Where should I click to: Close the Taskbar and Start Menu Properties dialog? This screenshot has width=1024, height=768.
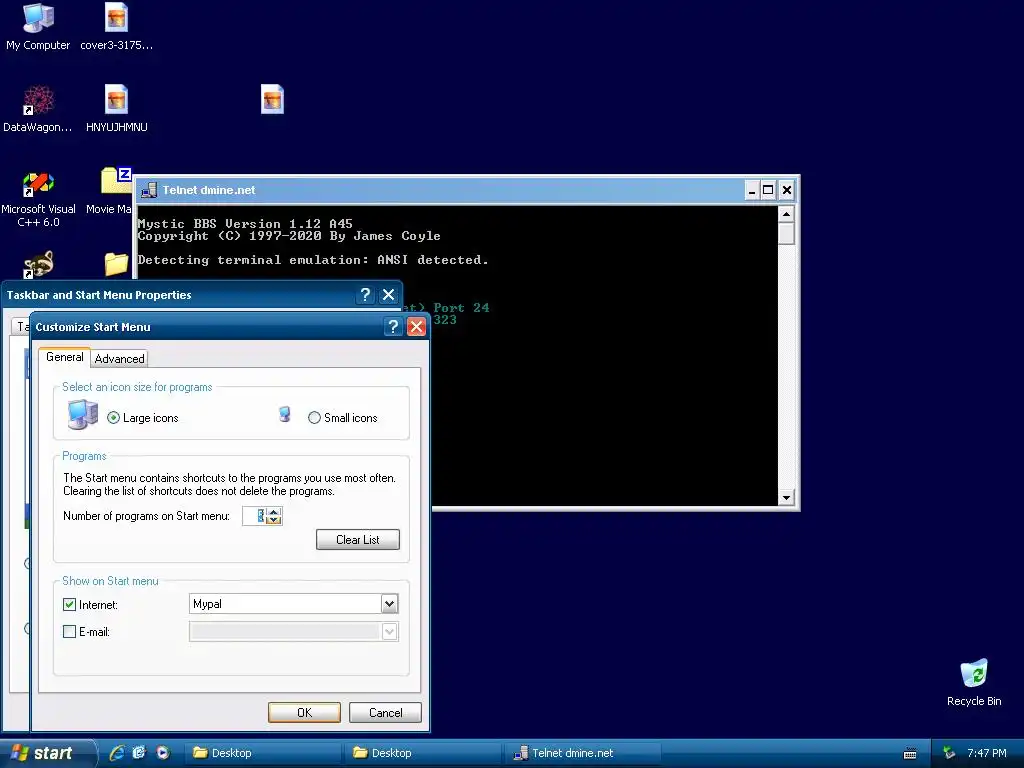389,295
